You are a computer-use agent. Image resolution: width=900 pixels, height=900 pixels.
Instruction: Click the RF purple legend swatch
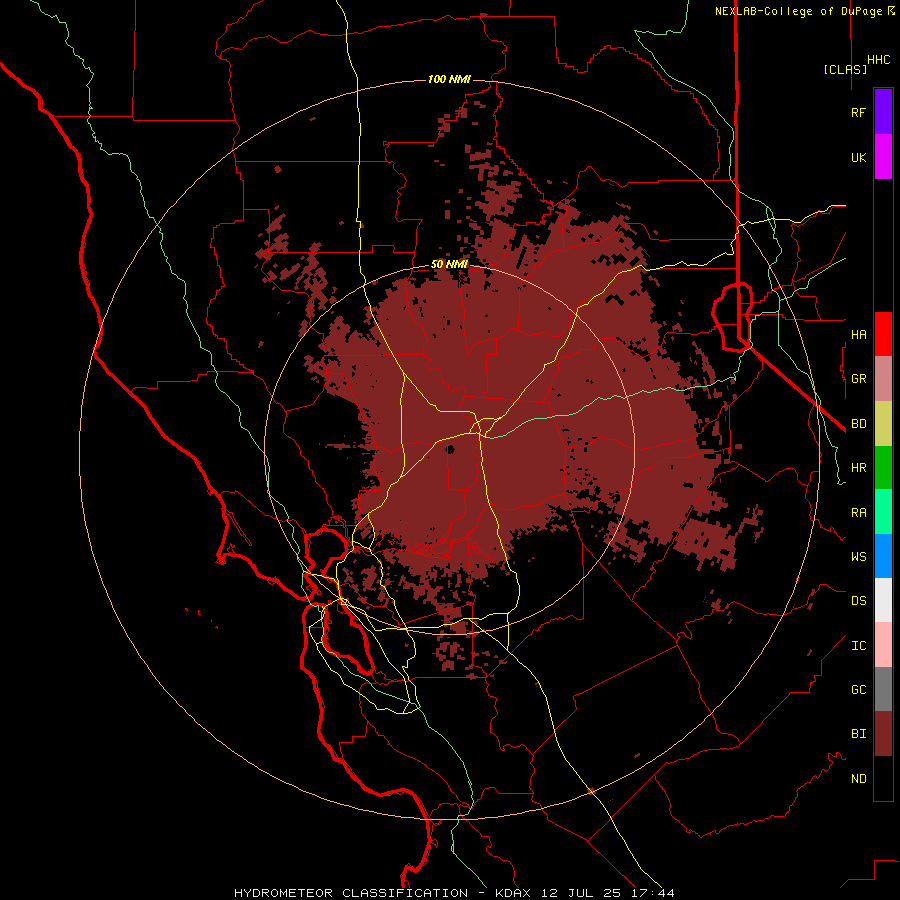(x=883, y=112)
